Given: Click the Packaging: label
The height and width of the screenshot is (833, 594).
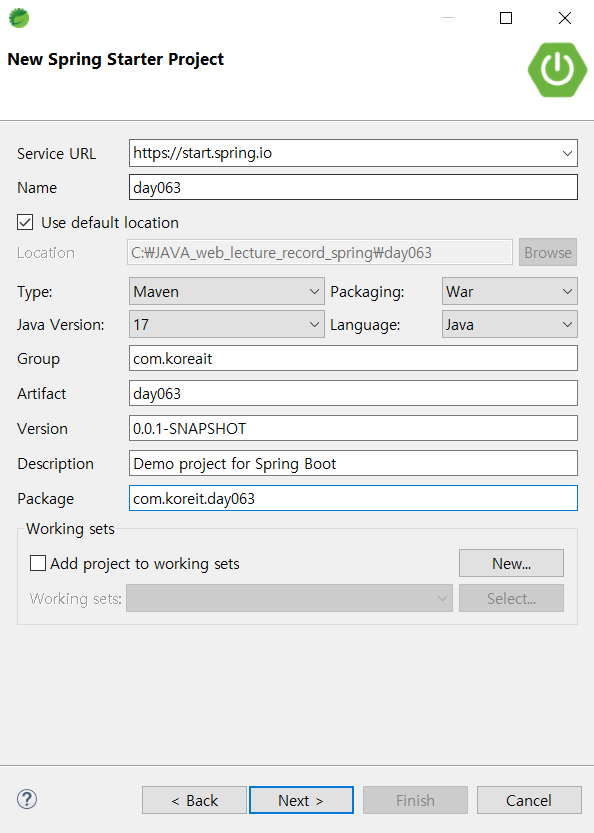Looking at the screenshot, I should coord(367,292).
